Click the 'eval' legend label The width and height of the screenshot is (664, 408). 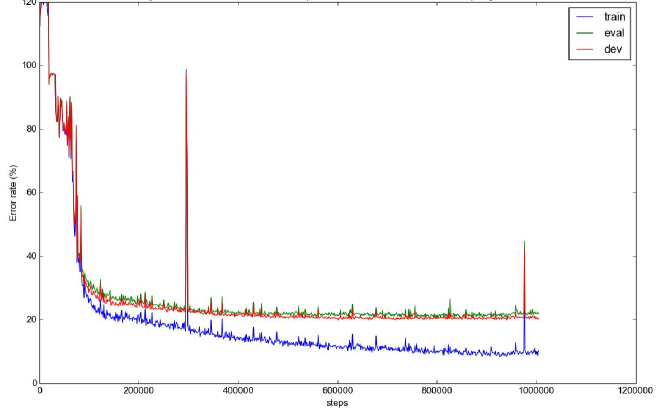pos(614,33)
